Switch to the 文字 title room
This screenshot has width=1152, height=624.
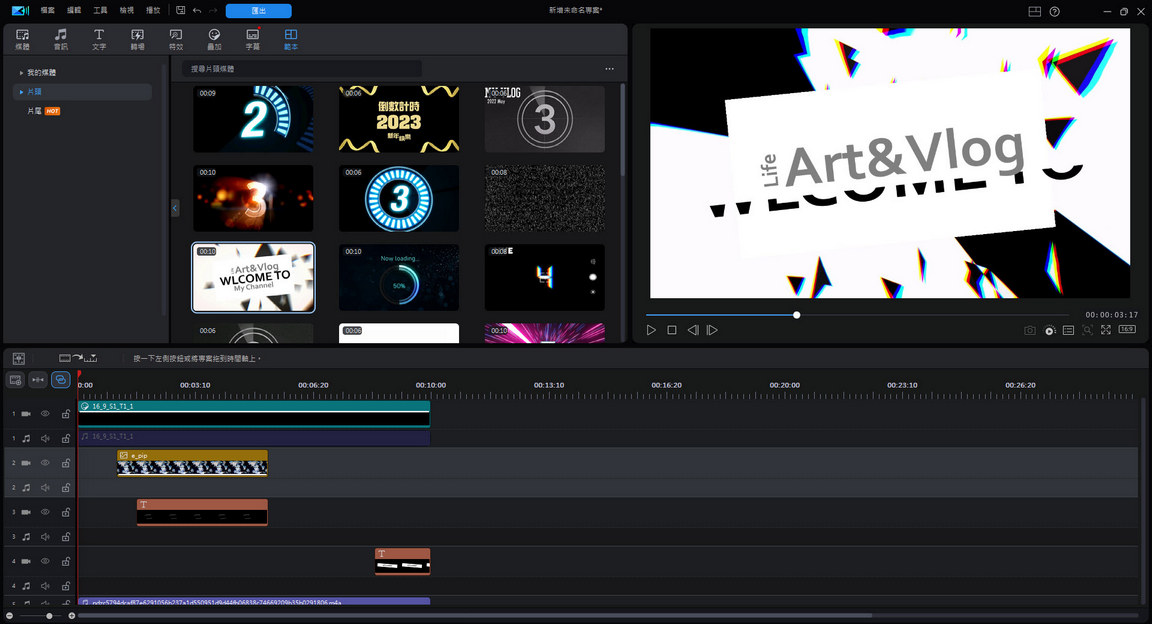click(x=99, y=39)
